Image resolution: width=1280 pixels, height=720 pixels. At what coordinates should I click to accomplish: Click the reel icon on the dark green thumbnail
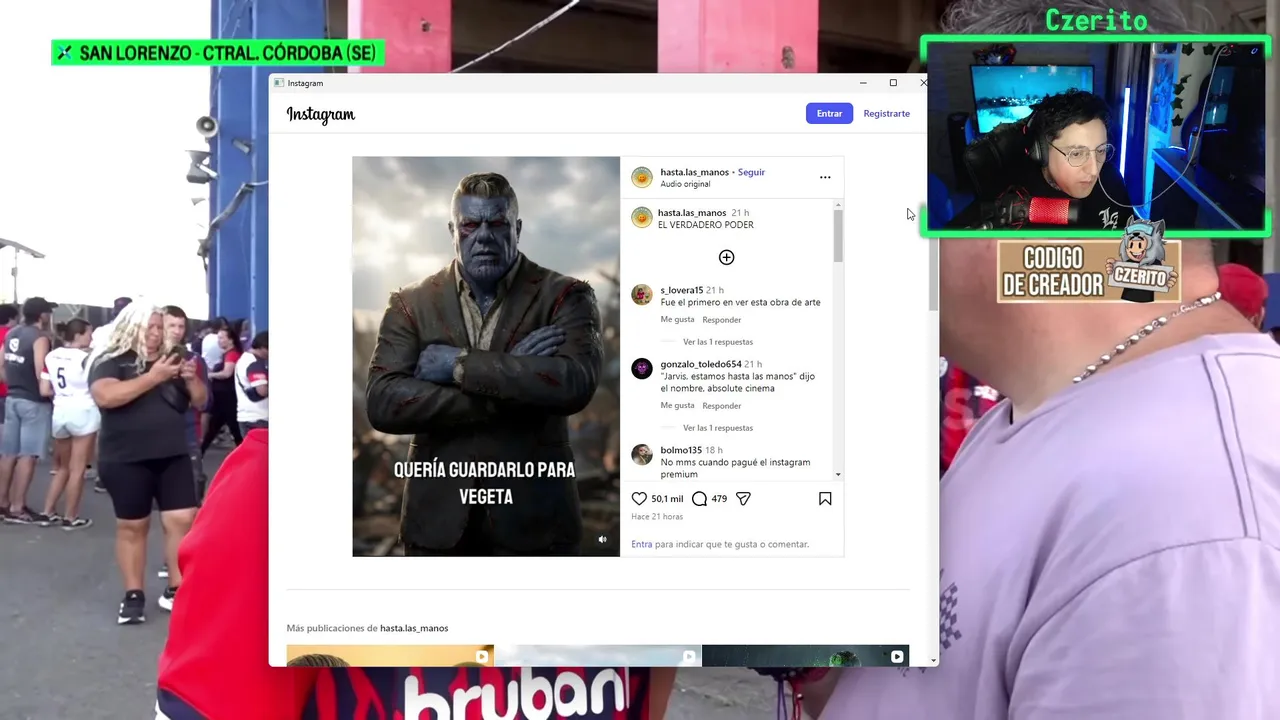click(x=897, y=657)
